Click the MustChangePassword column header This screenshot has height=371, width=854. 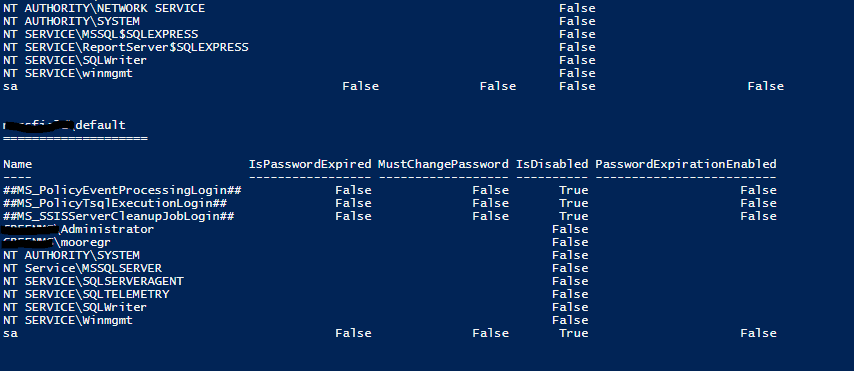(x=443, y=164)
